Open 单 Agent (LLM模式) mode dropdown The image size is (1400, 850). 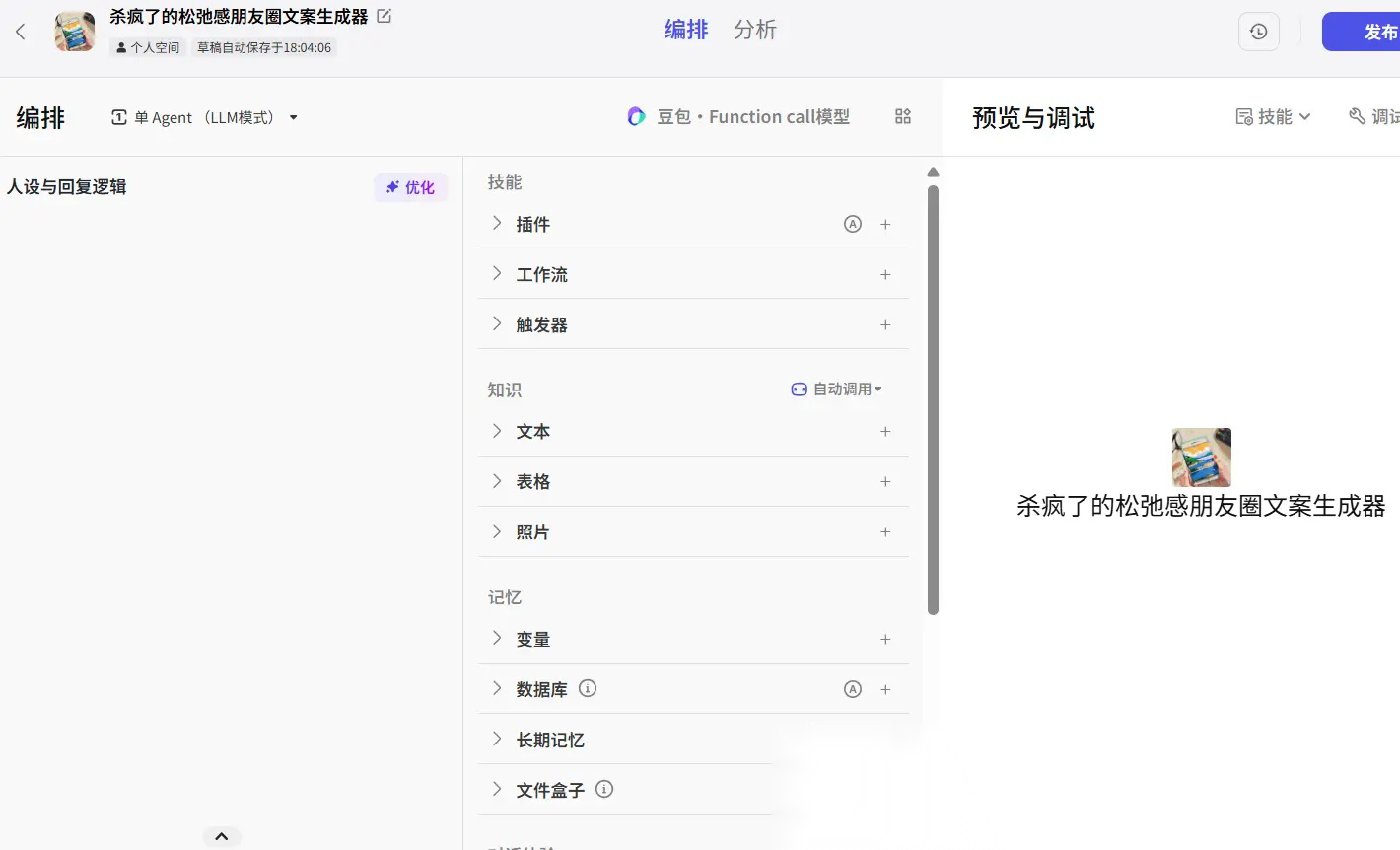(x=204, y=117)
